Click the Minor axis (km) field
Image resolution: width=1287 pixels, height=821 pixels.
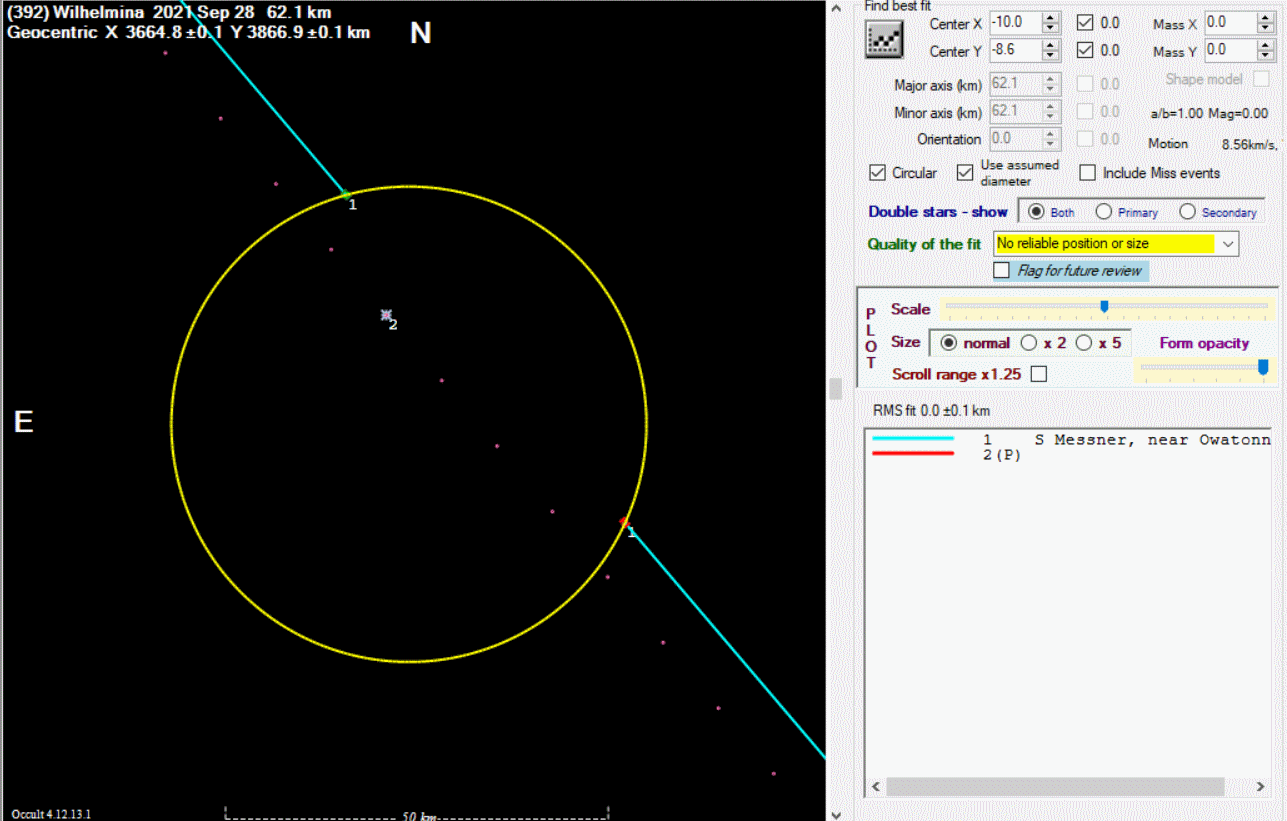(x=1015, y=112)
